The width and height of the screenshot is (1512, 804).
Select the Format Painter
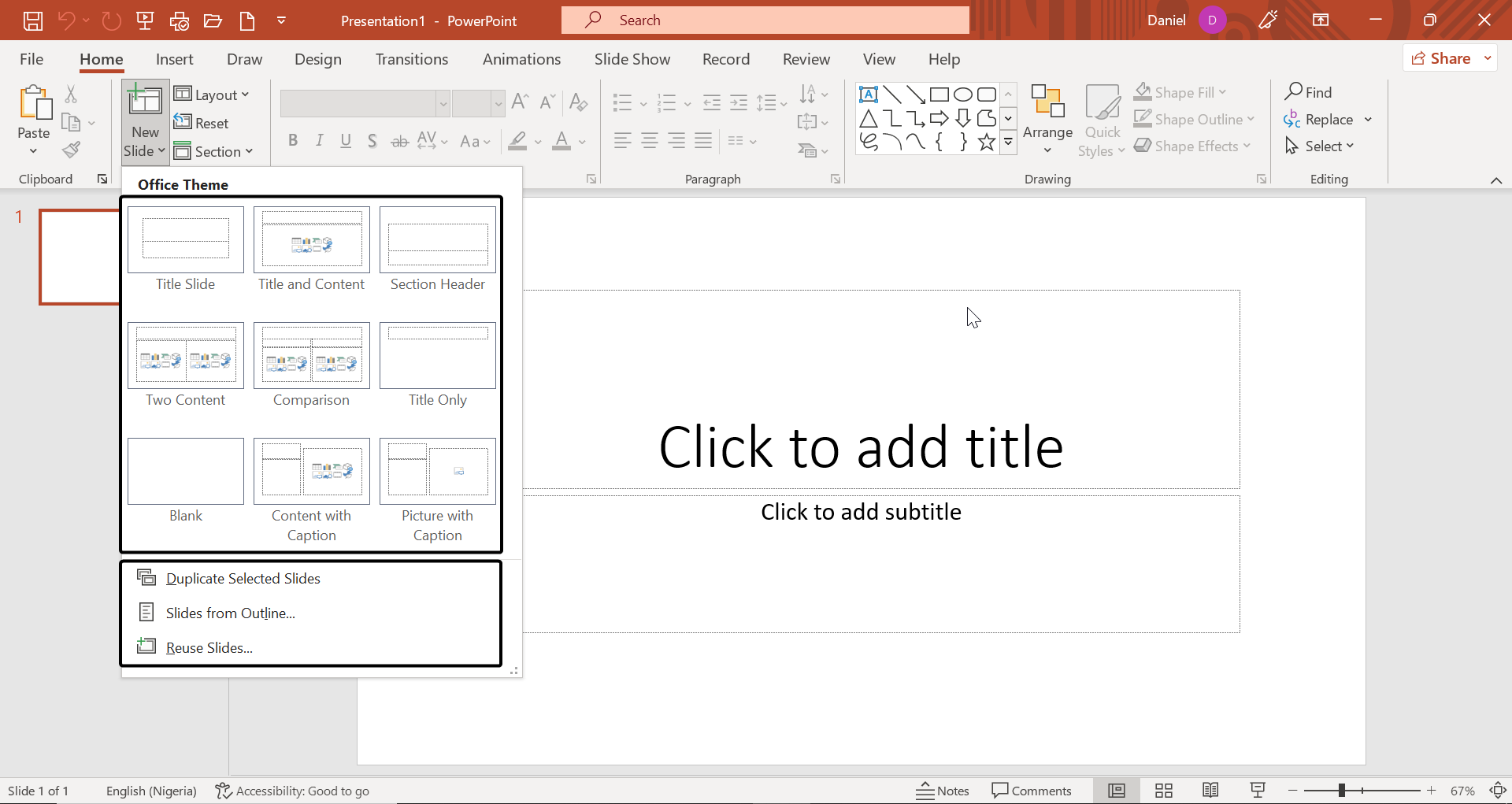pos(72,150)
